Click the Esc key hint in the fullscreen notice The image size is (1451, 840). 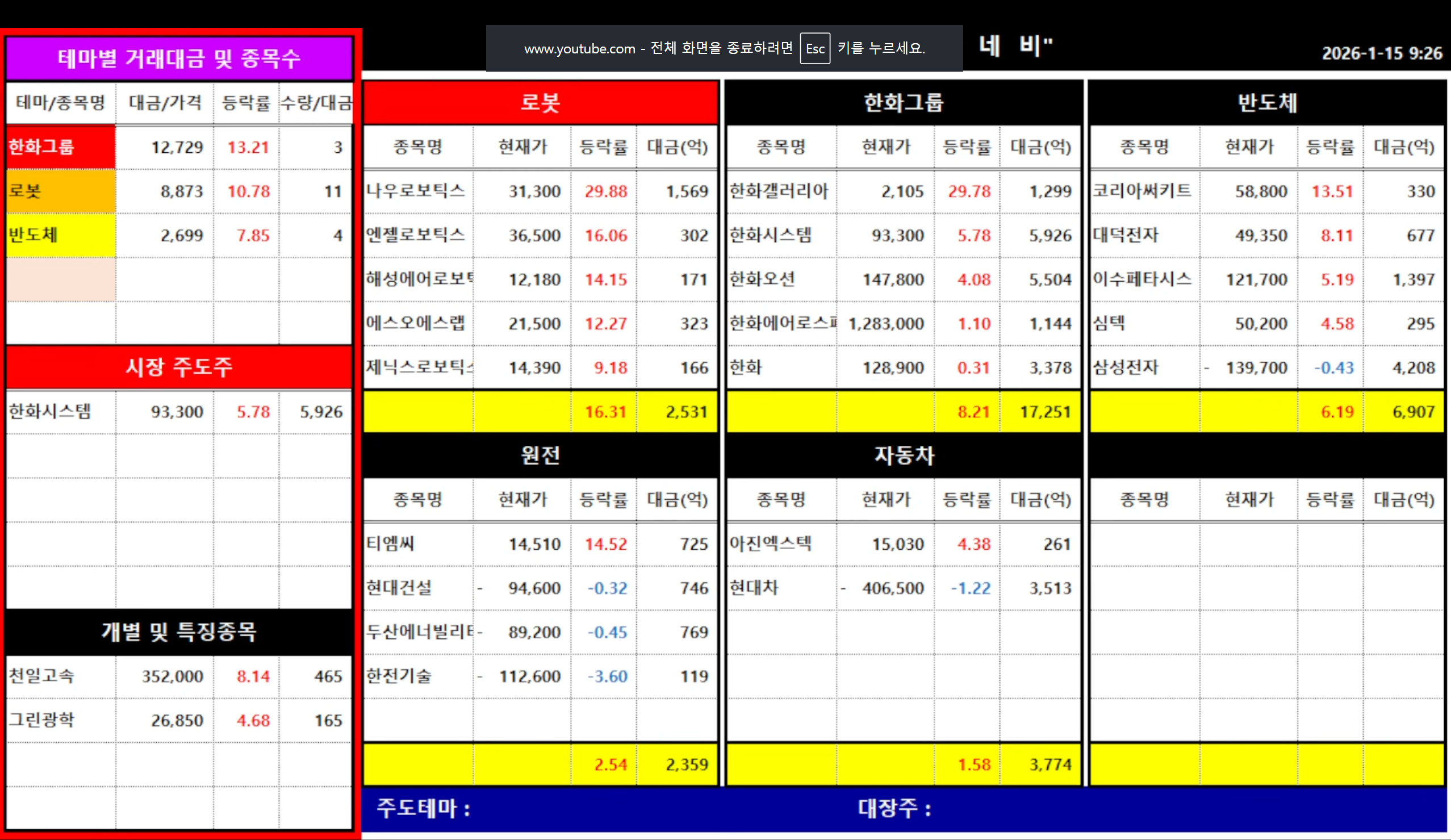815,49
